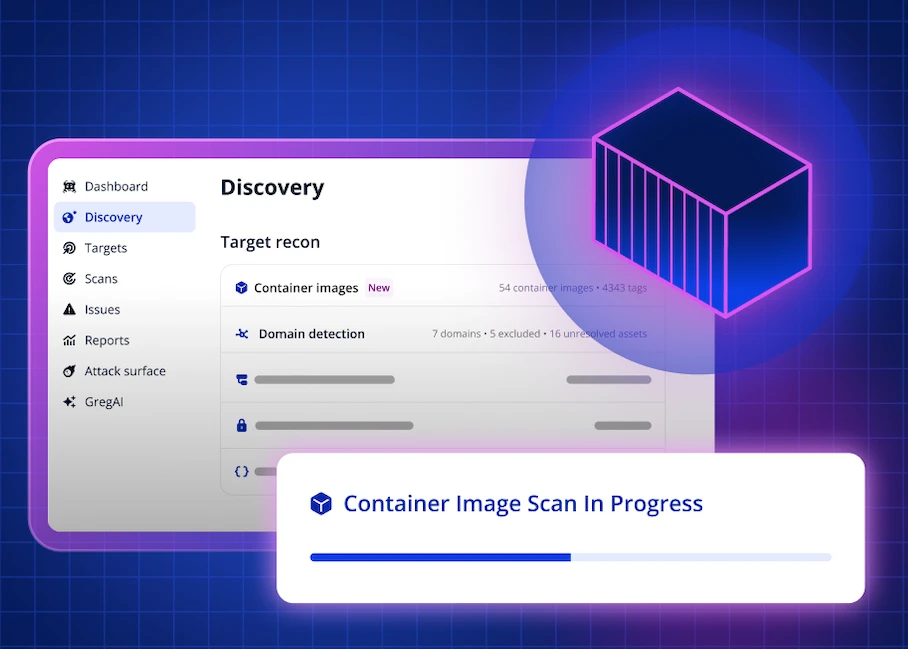The width and height of the screenshot is (908, 649).
Task: Select the Reports bar chart icon
Action: pos(70,340)
